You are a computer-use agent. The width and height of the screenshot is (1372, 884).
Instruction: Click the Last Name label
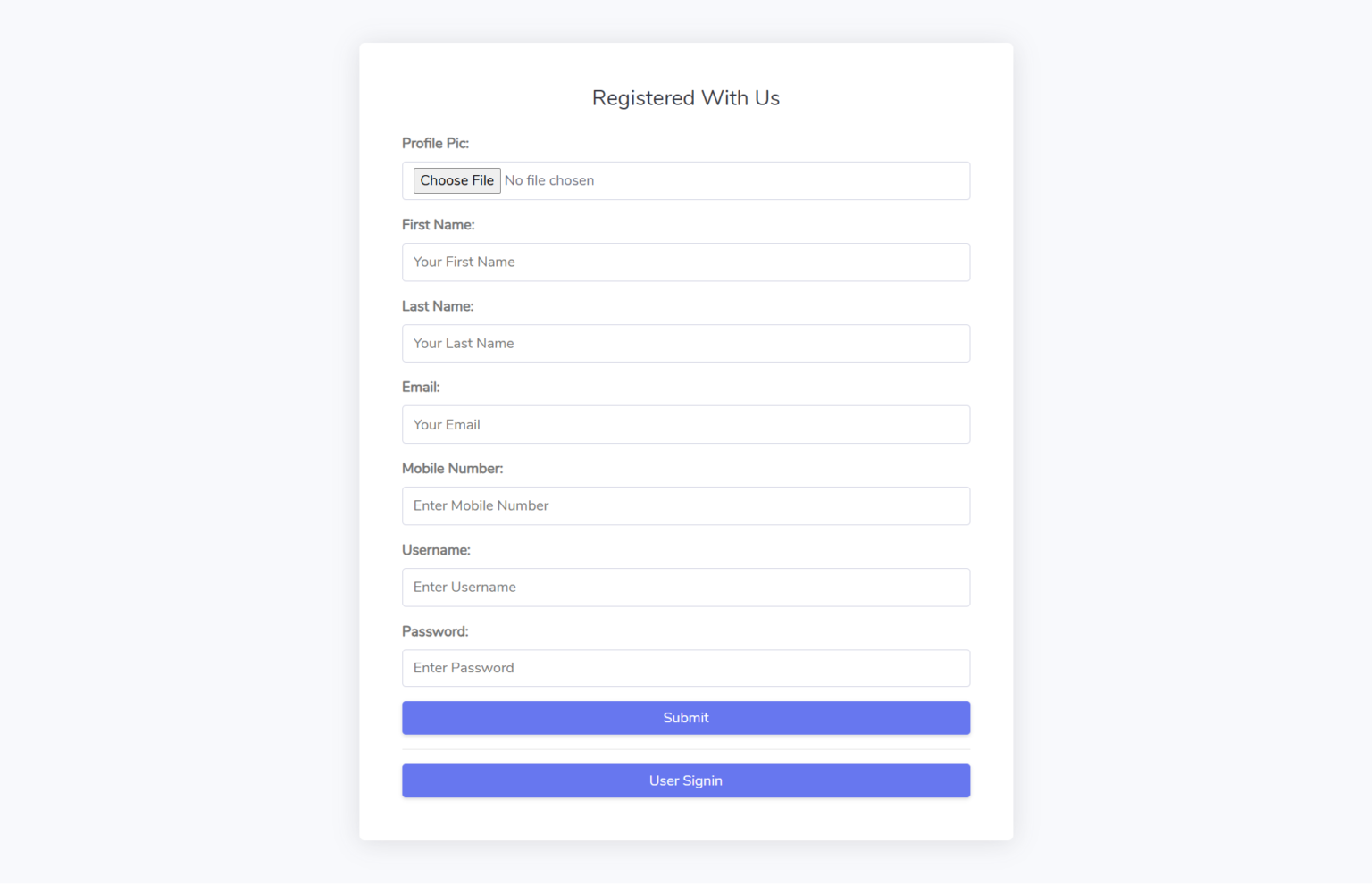pyautogui.click(x=438, y=305)
